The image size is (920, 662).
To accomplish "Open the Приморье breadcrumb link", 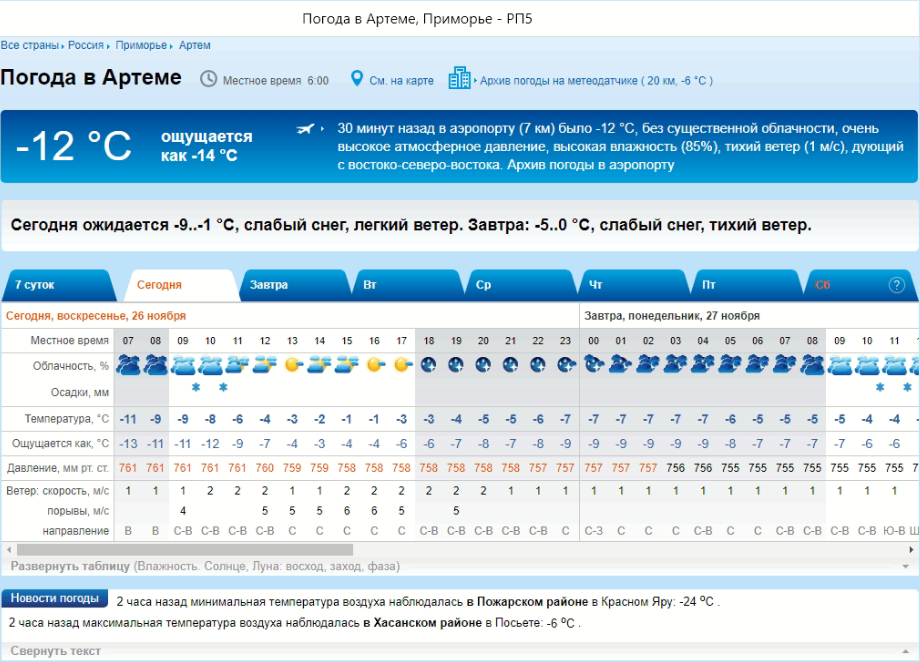I will [x=141, y=45].
